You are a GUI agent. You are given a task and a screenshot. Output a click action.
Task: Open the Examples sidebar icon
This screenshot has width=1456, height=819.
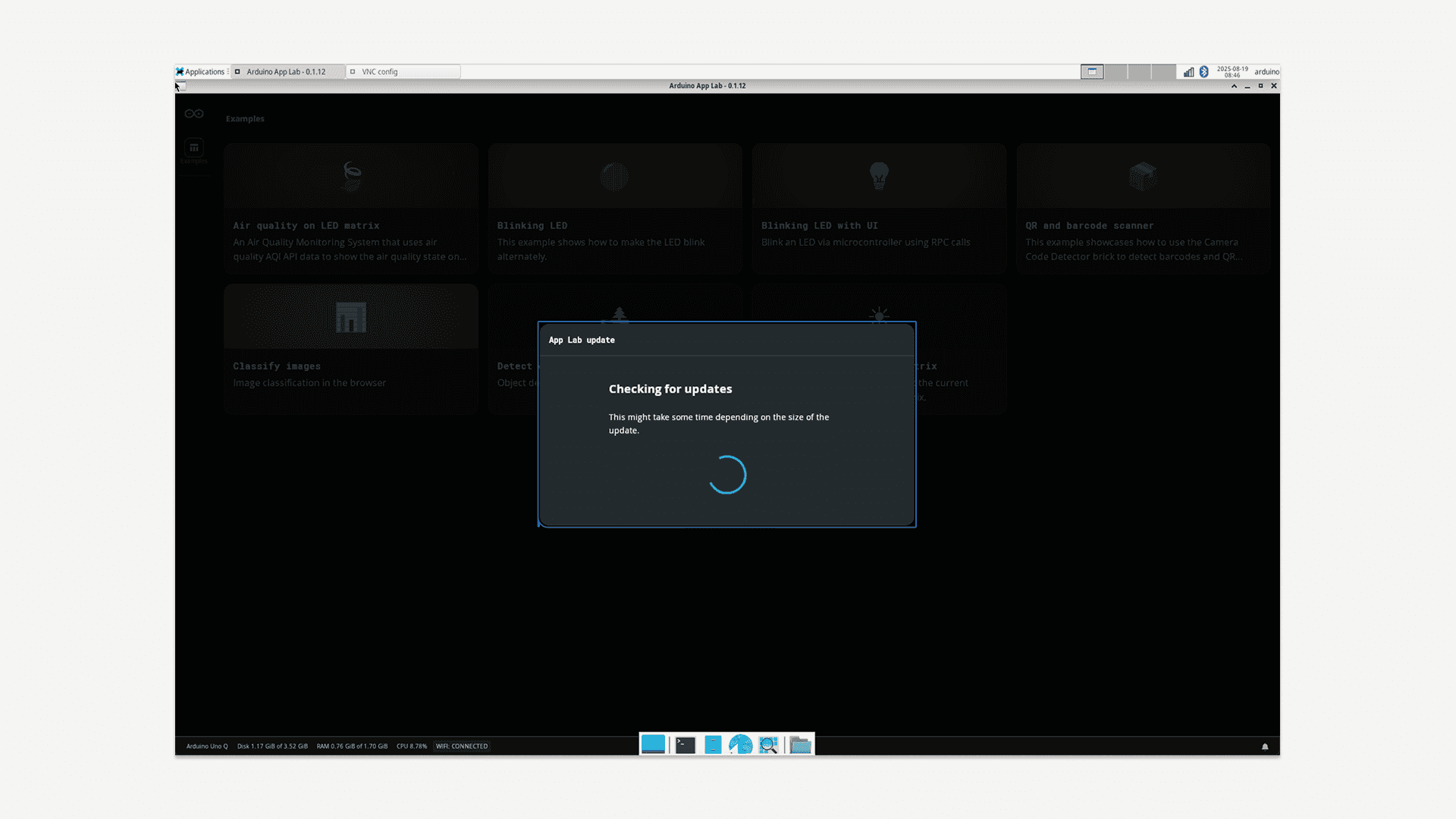point(194,148)
